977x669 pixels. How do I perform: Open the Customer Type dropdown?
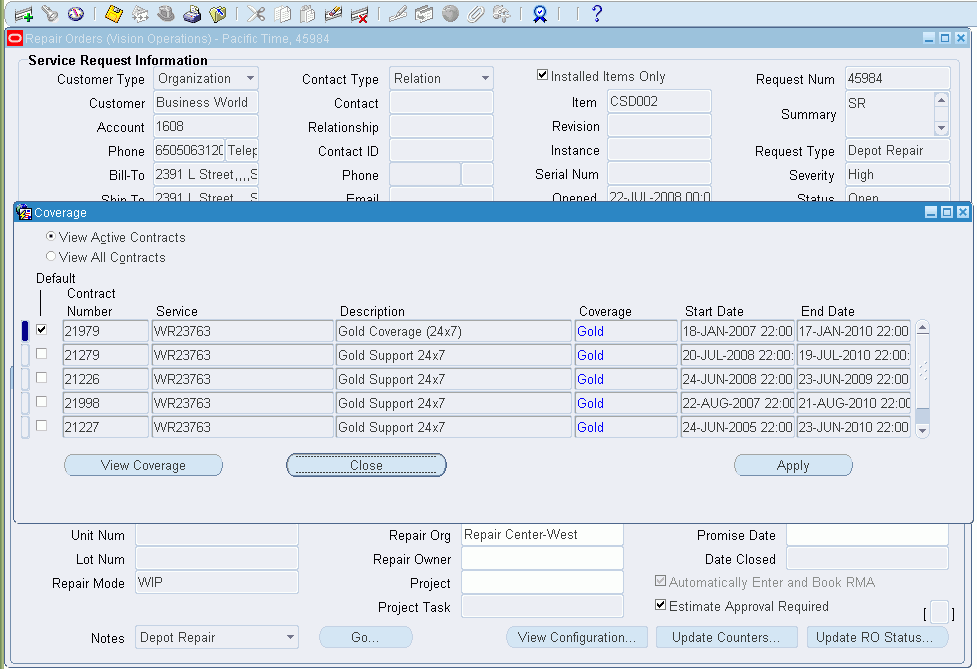coord(250,78)
